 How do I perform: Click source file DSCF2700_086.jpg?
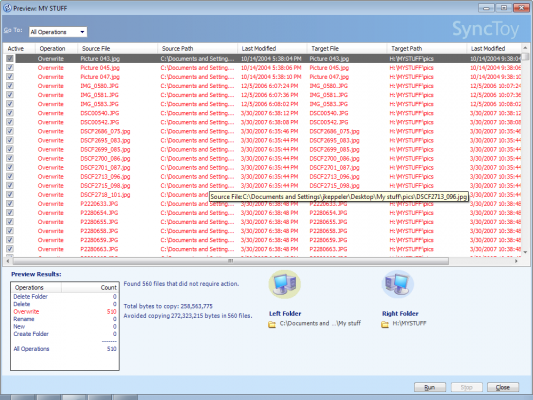pos(105,158)
